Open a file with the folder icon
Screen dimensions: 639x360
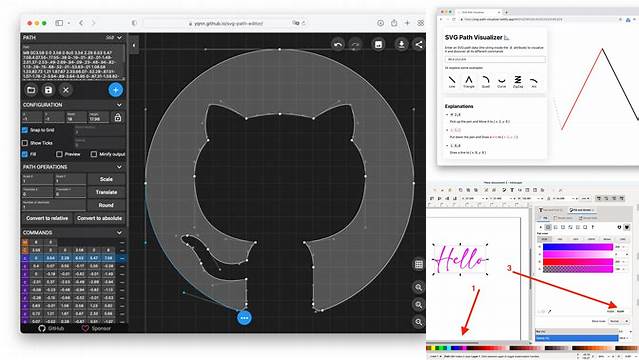(31, 90)
